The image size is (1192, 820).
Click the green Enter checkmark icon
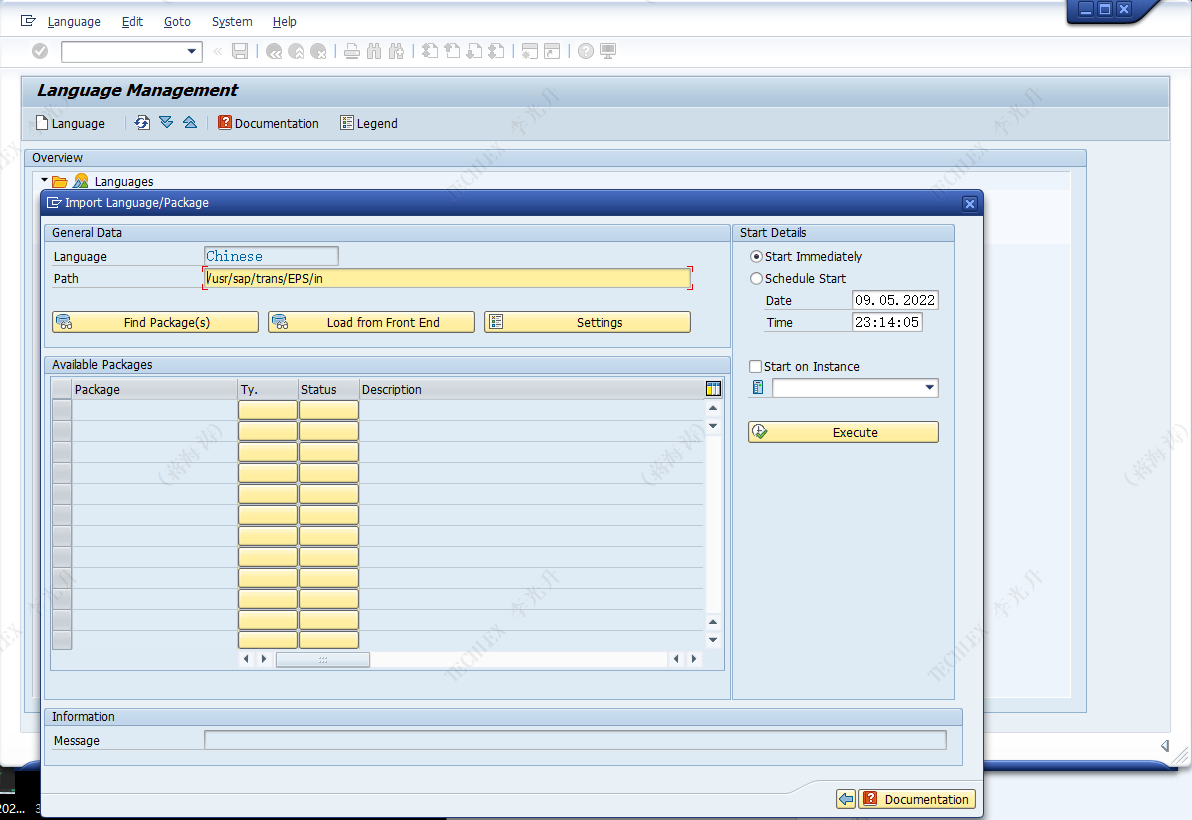click(40, 51)
